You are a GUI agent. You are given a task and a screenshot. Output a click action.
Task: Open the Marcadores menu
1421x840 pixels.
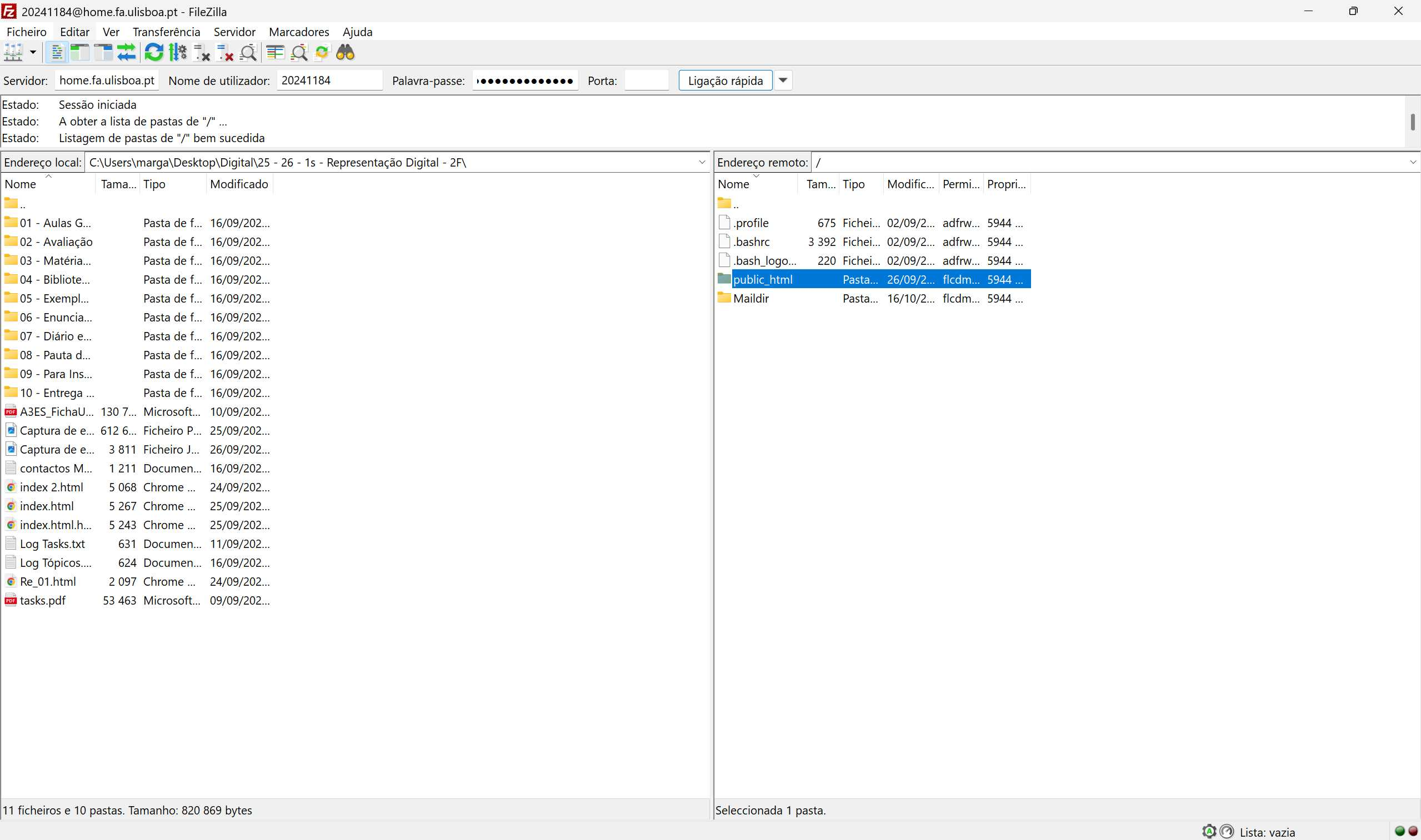point(298,32)
